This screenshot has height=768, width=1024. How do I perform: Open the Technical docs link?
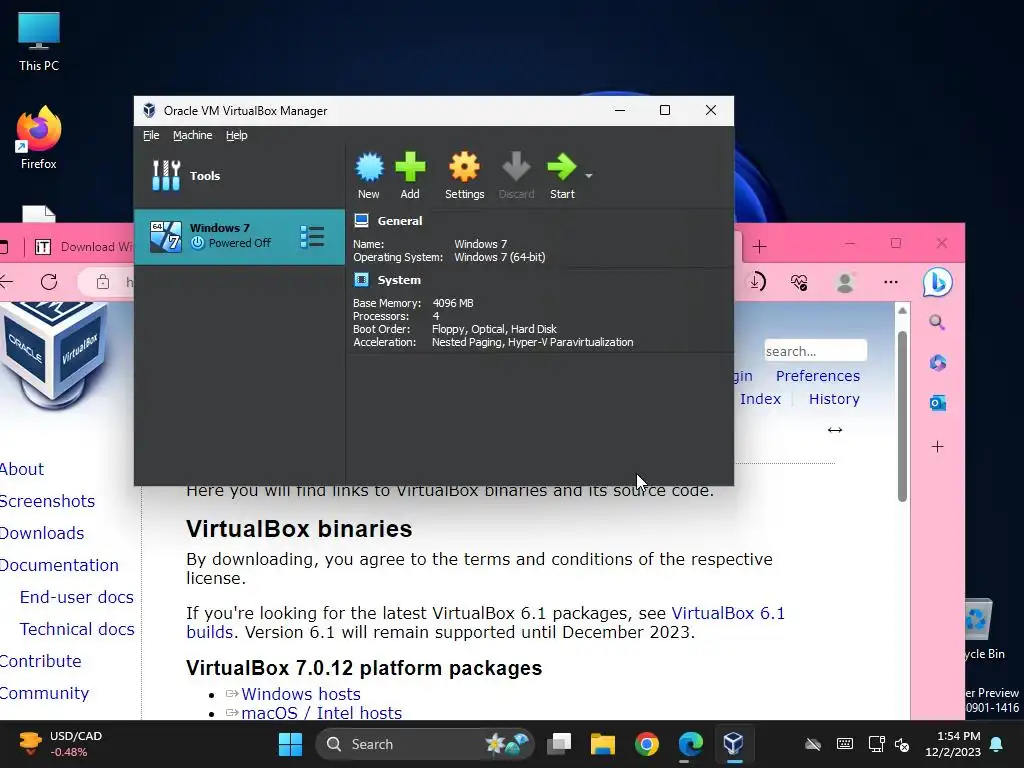coord(77,630)
